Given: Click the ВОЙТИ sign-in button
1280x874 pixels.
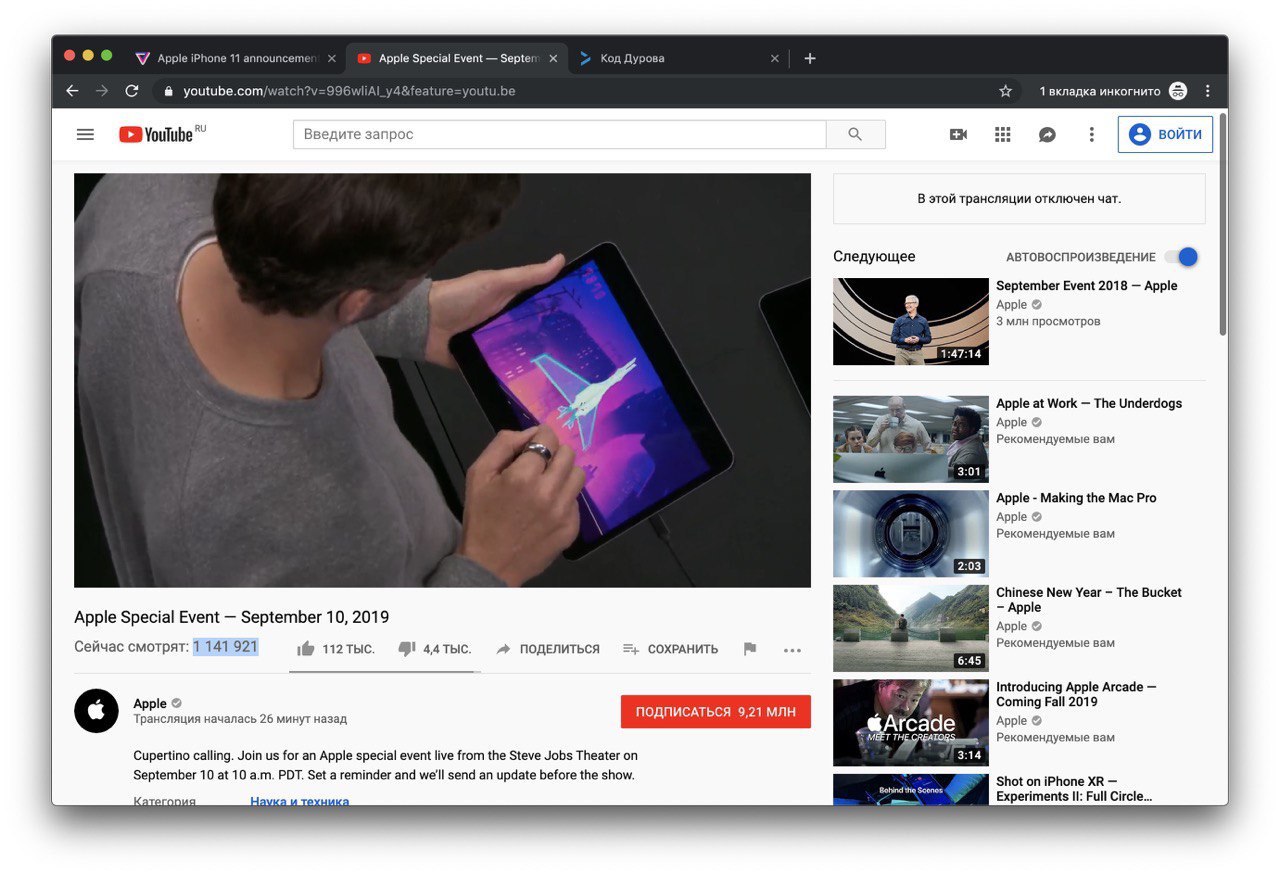Looking at the screenshot, I should point(1165,134).
